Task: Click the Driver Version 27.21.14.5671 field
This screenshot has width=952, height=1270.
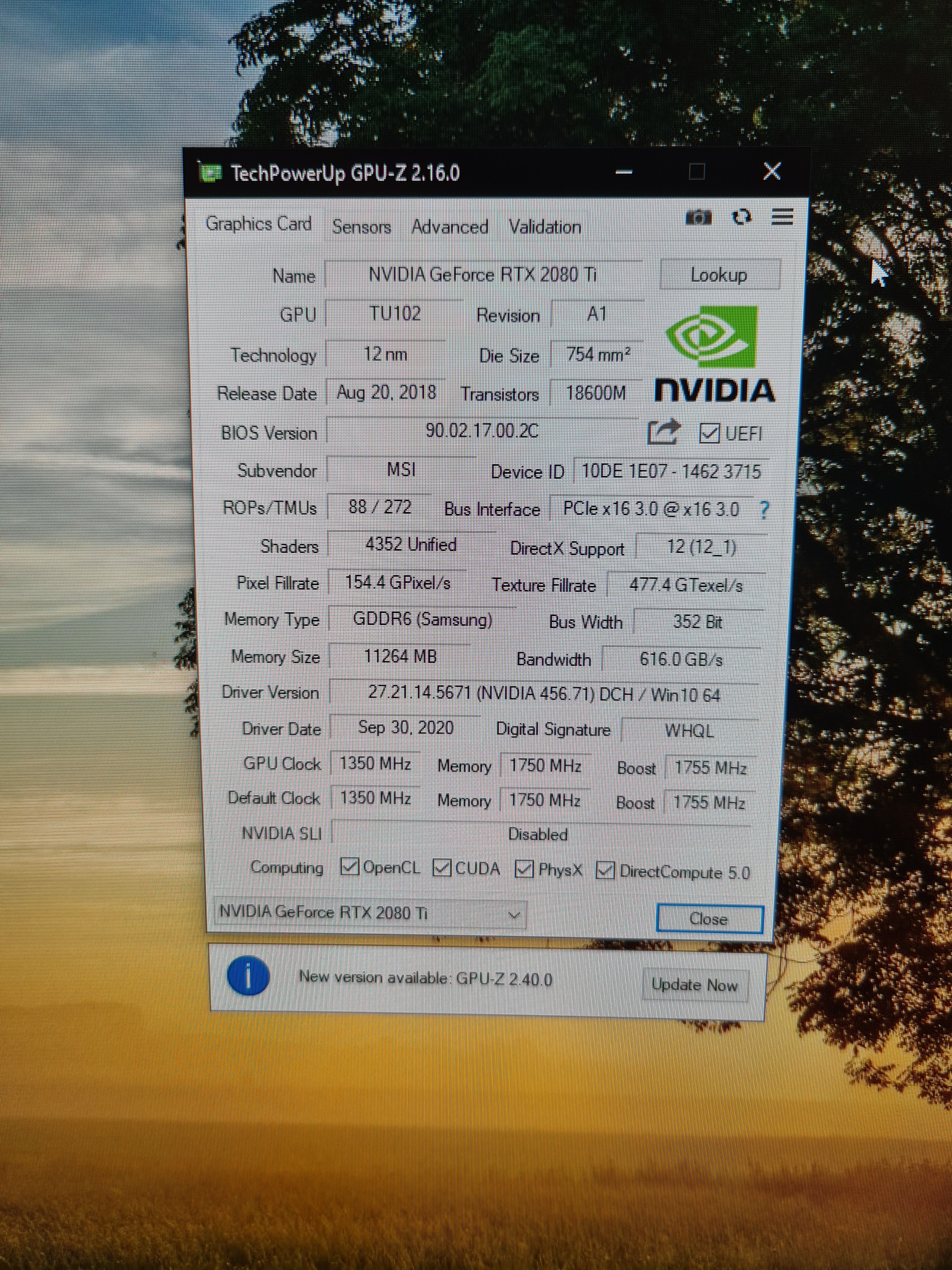Action: pos(544,694)
